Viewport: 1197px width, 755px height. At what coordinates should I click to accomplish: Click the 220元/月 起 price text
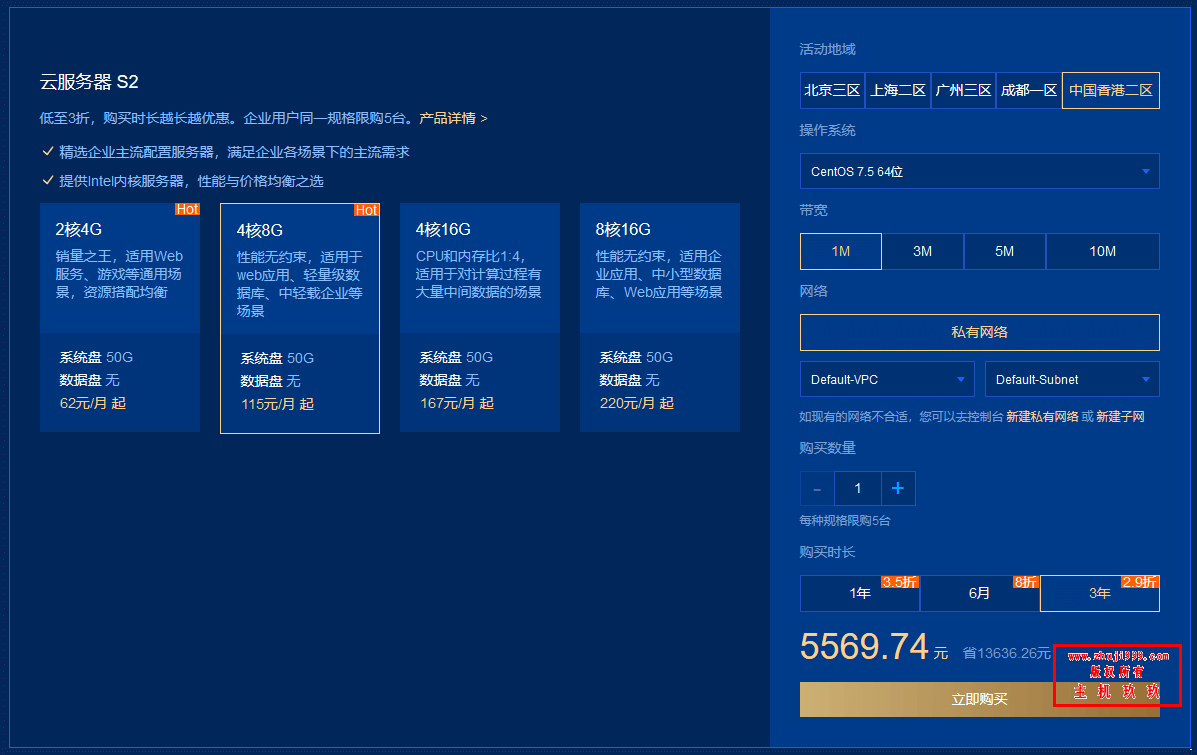coord(637,403)
